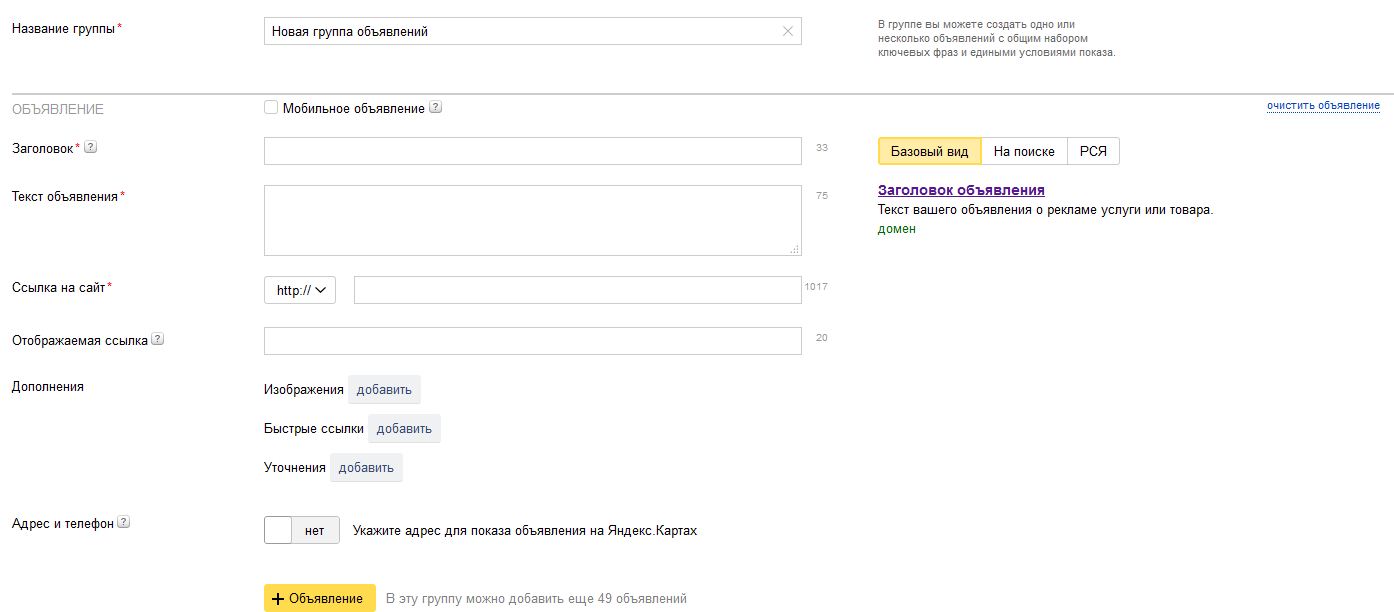The width and height of the screenshot is (1394, 612).
Task: Click help icon next to Заголовок label
Action: pos(90,147)
